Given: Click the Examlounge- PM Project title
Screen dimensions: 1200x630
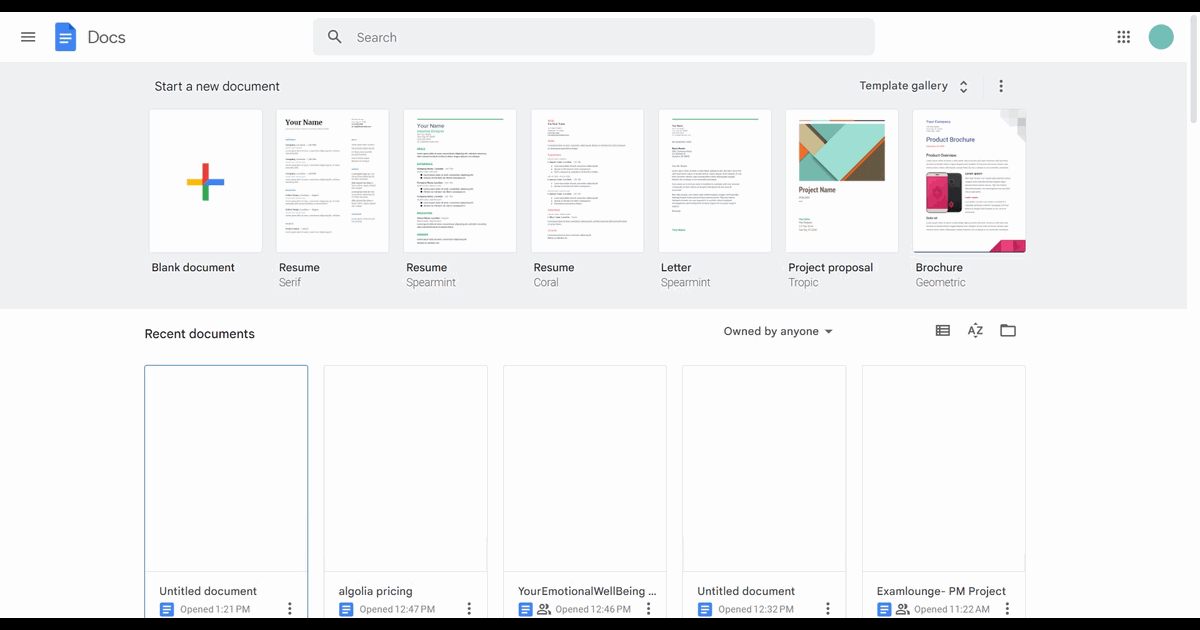Looking at the screenshot, I should click(x=941, y=591).
